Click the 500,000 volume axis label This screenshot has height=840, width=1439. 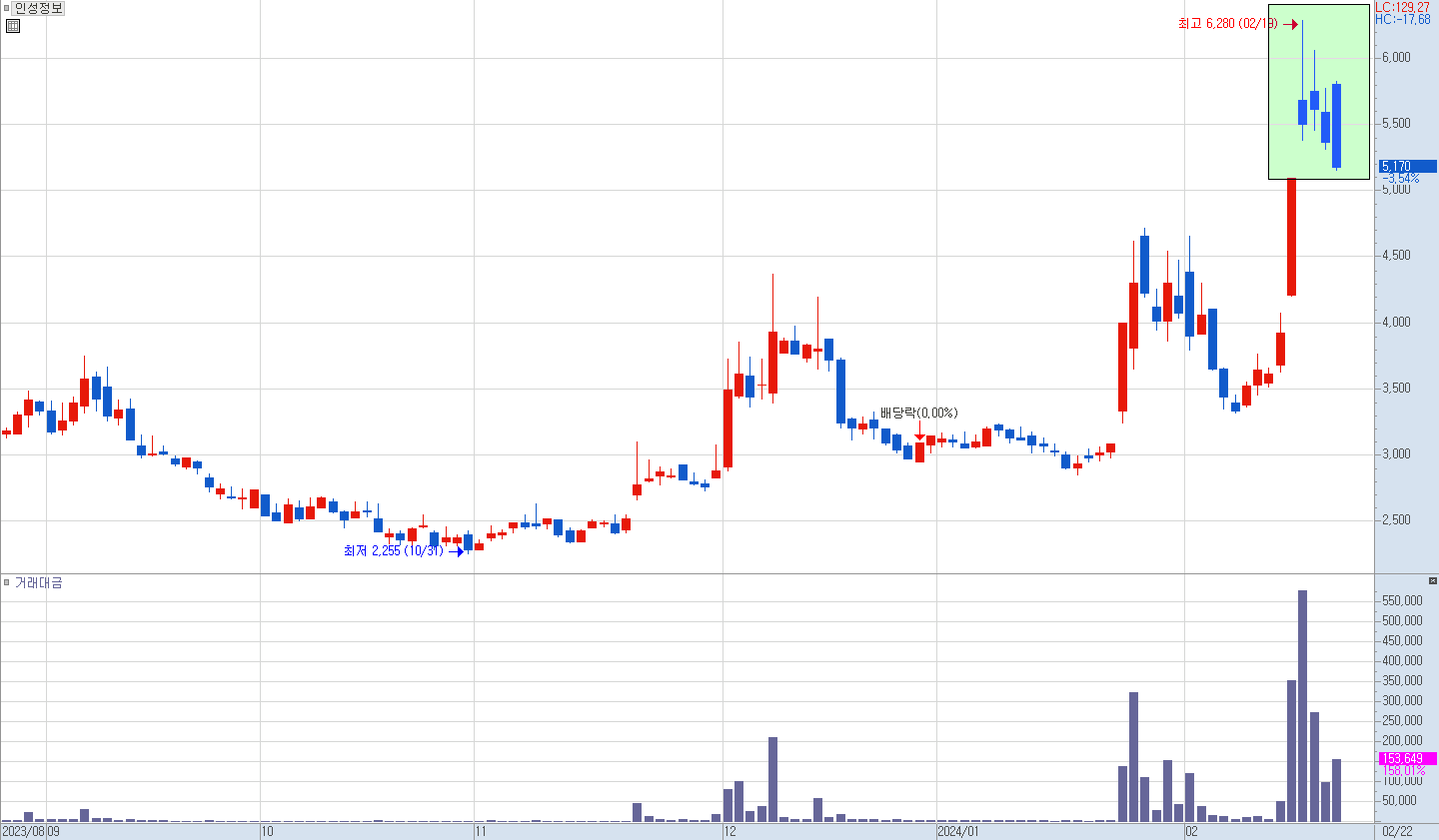1402,621
